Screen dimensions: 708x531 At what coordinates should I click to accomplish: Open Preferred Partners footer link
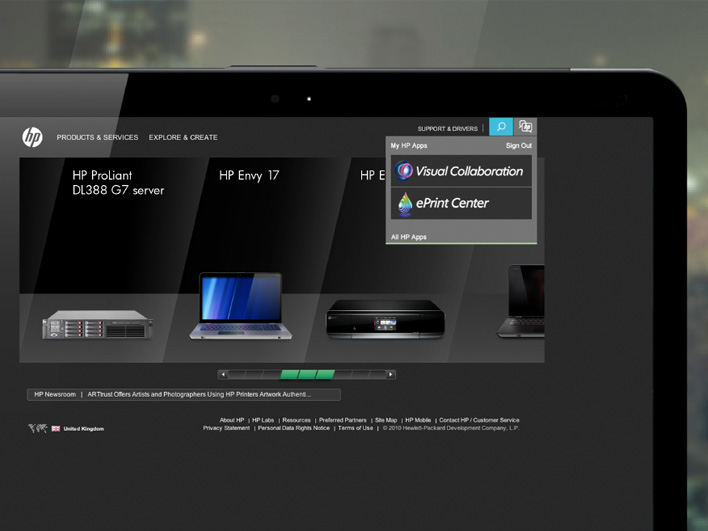[x=343, y=420]
